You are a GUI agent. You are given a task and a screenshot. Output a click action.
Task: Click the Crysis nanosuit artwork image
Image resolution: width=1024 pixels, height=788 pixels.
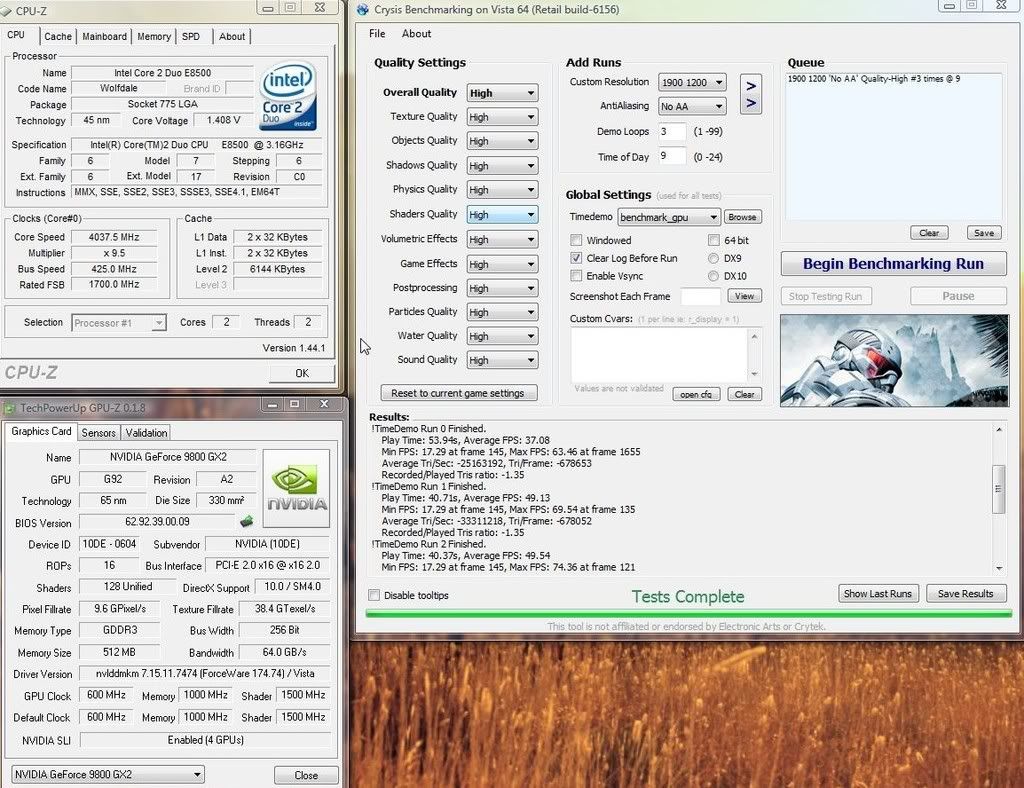[x=894, y=360]
